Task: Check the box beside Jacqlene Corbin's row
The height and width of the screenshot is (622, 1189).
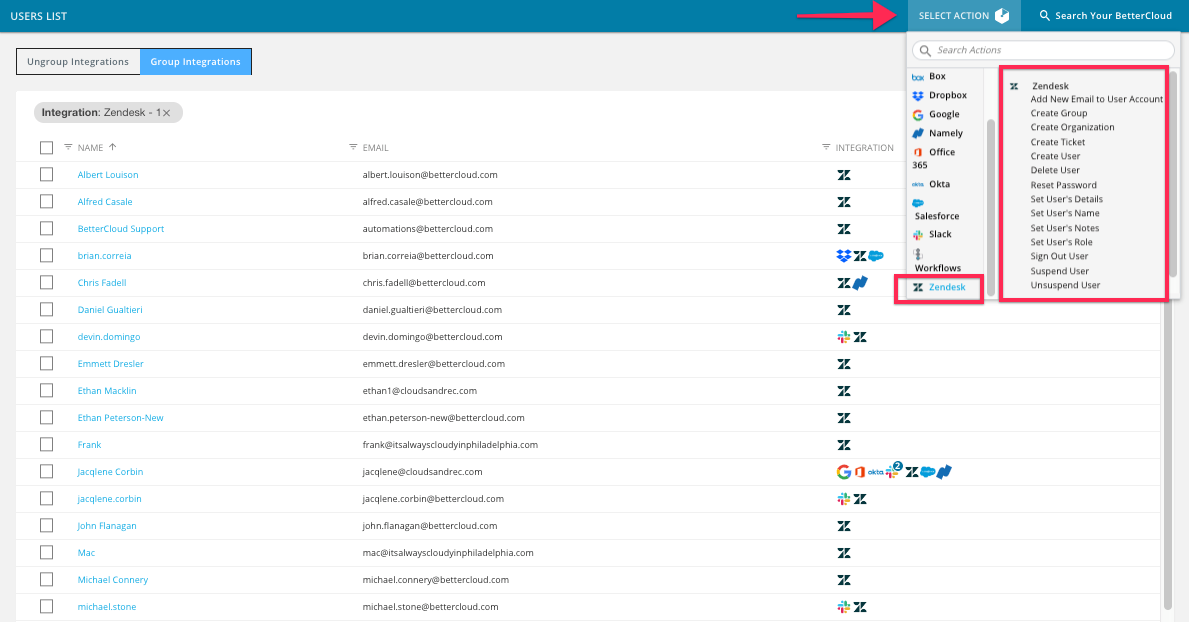Action: click(46, 471)
